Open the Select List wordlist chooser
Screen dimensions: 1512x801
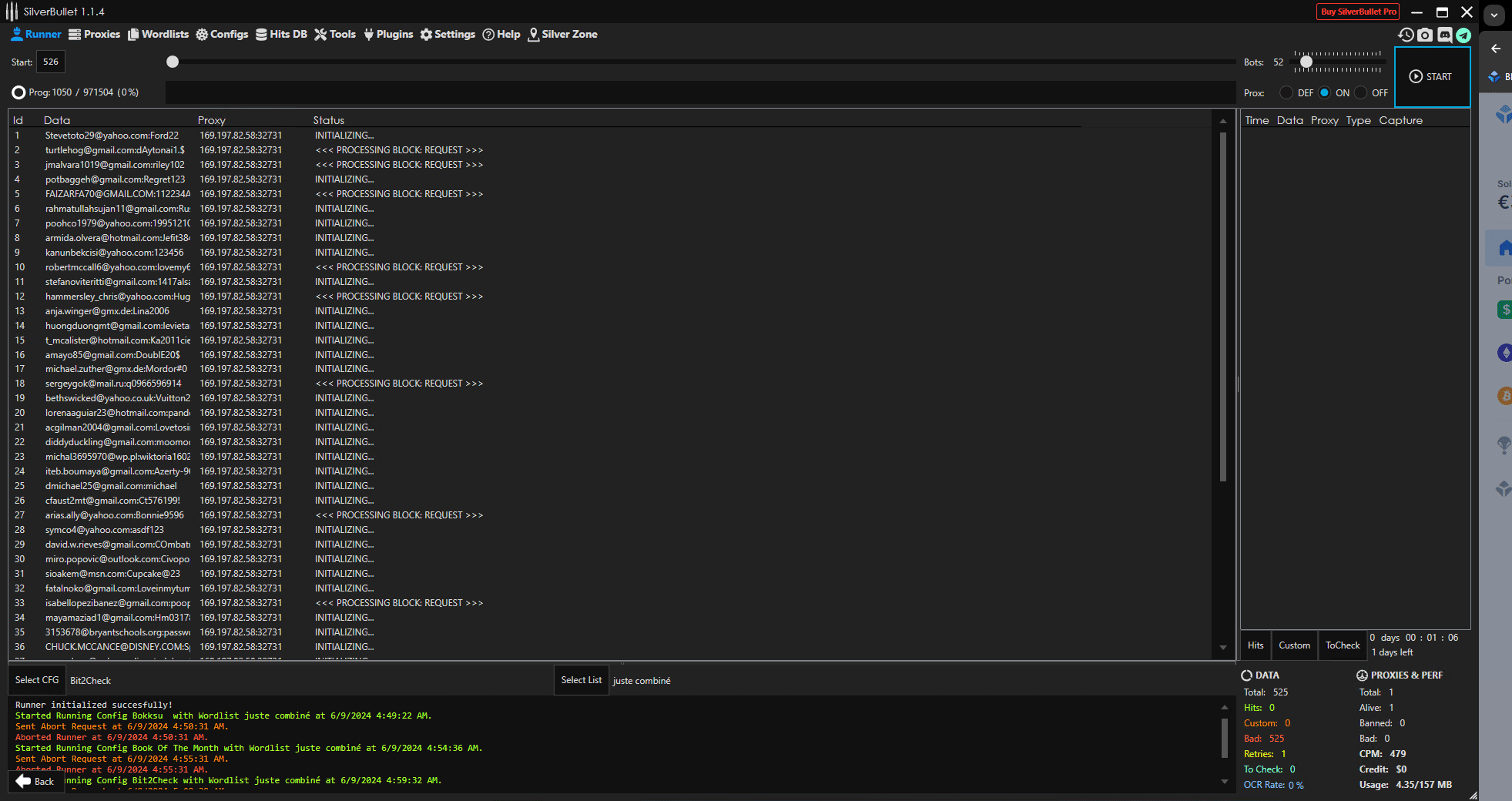point(581,680)
